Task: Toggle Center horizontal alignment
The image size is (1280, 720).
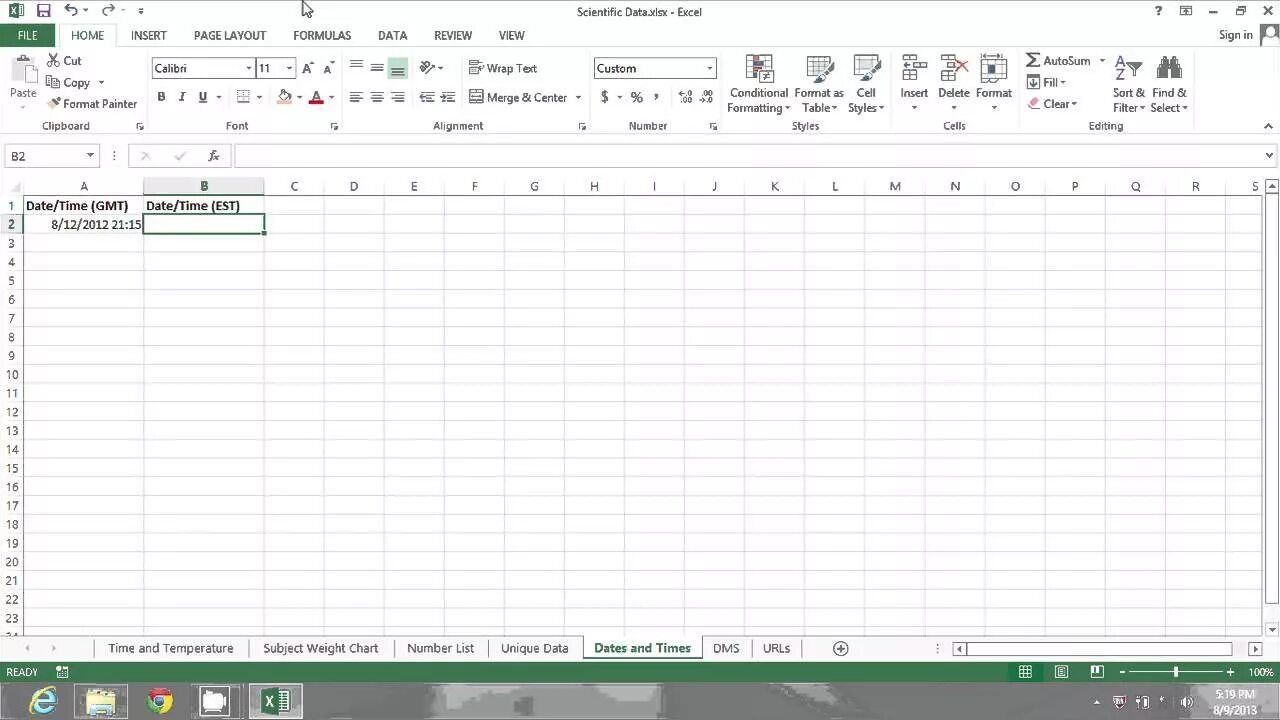Action: [x=377, y=97]
